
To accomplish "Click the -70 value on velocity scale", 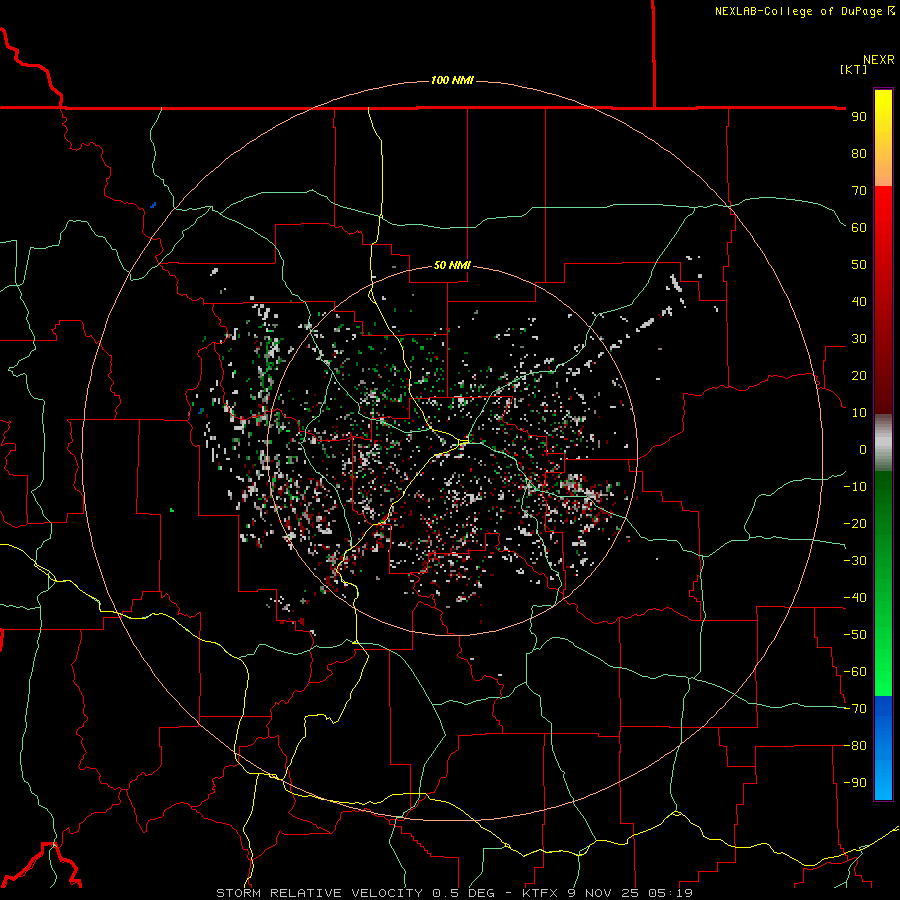I will click(855, 709).
